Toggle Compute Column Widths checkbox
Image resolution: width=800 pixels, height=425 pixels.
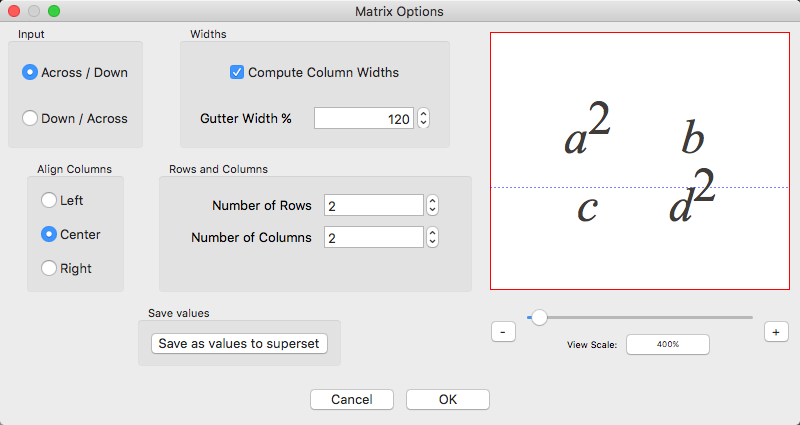[237, 72]
